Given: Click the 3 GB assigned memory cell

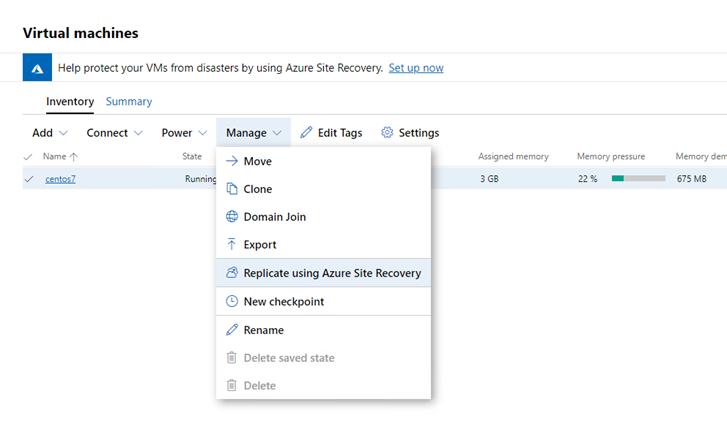Looking at the screenshot, I should tap(489, 179).
